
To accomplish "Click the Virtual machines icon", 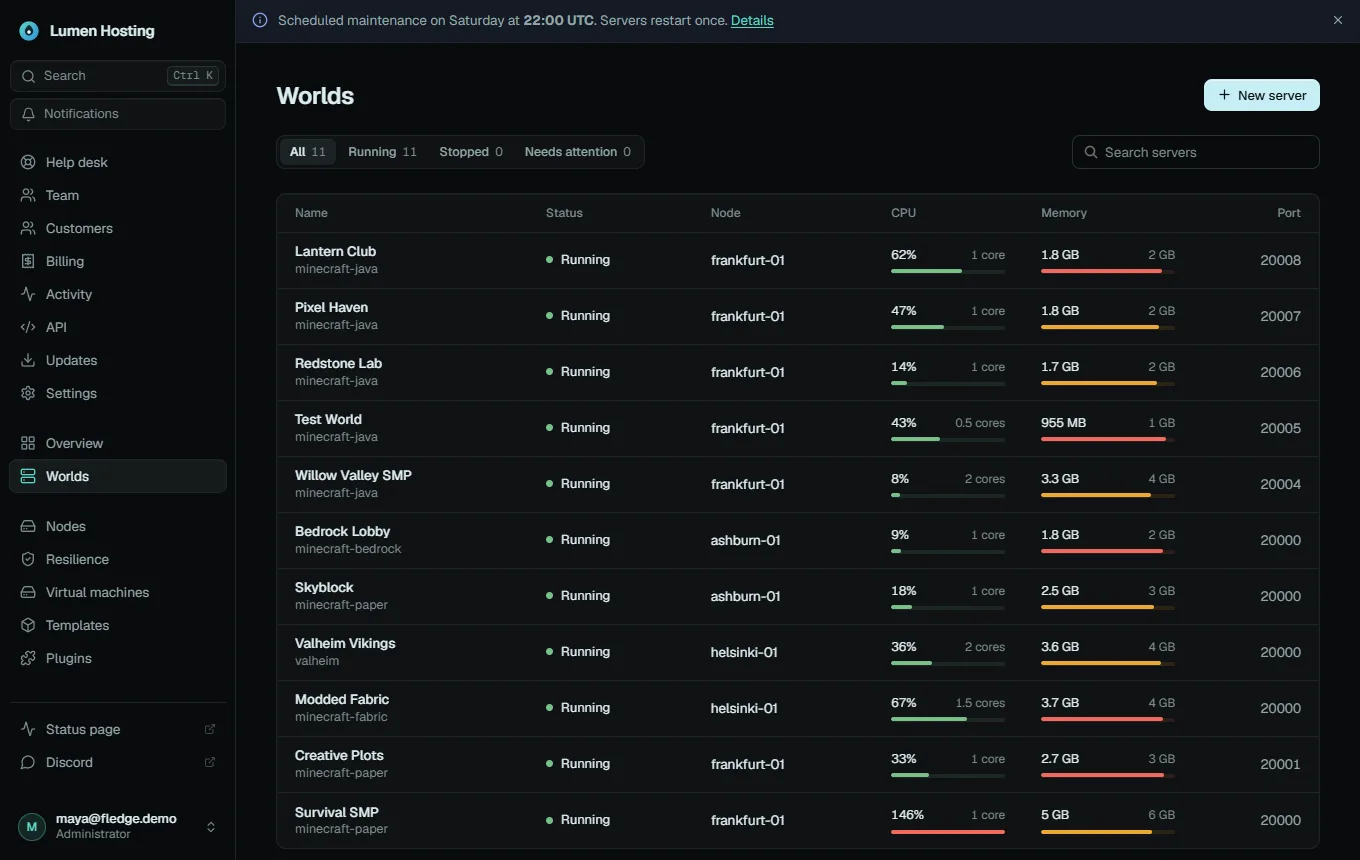I will (28, 592).
